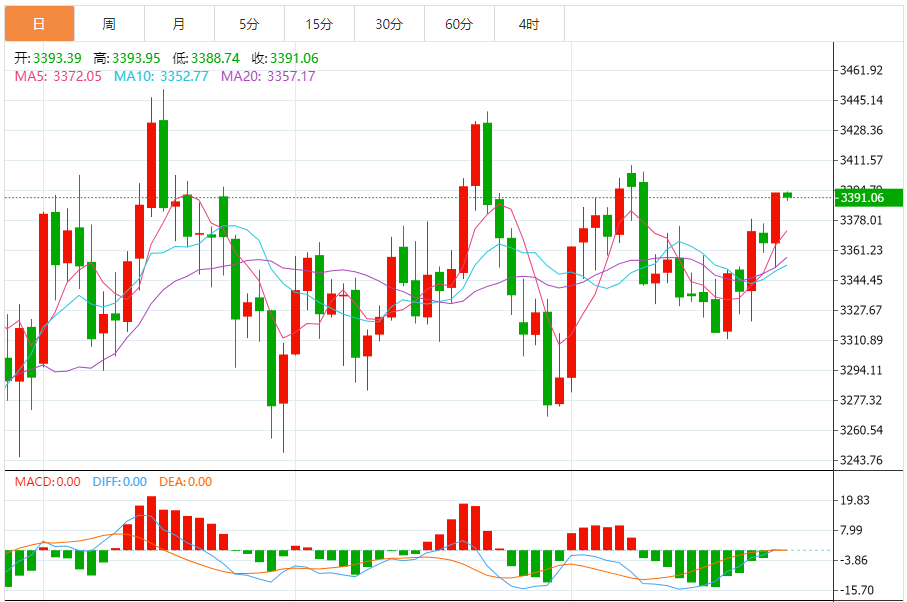Click the closing price 收 value

pos(294,58)
